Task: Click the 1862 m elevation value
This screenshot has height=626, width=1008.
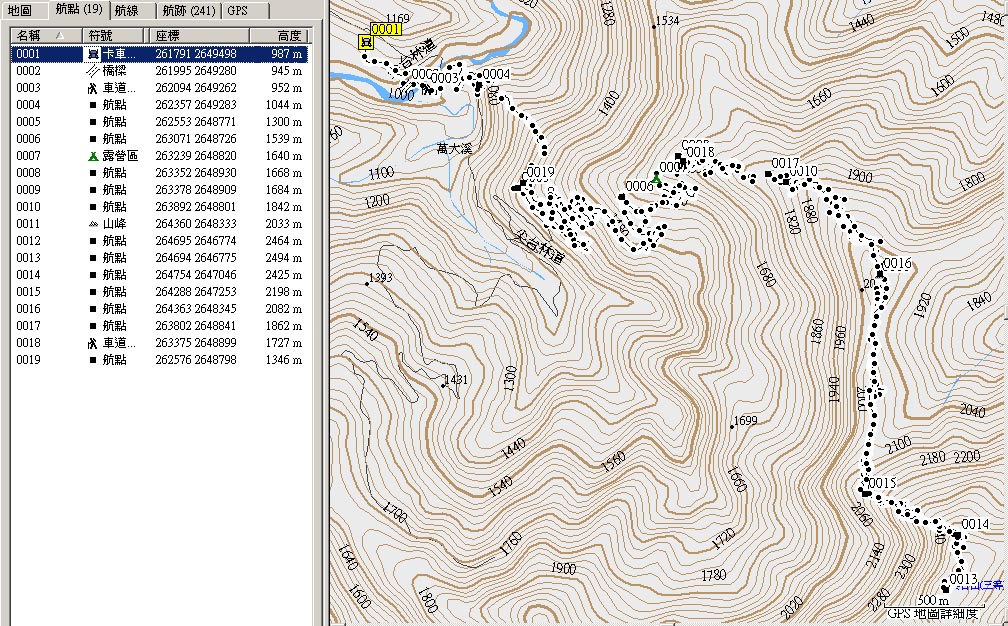Action: tap(284, 326)
